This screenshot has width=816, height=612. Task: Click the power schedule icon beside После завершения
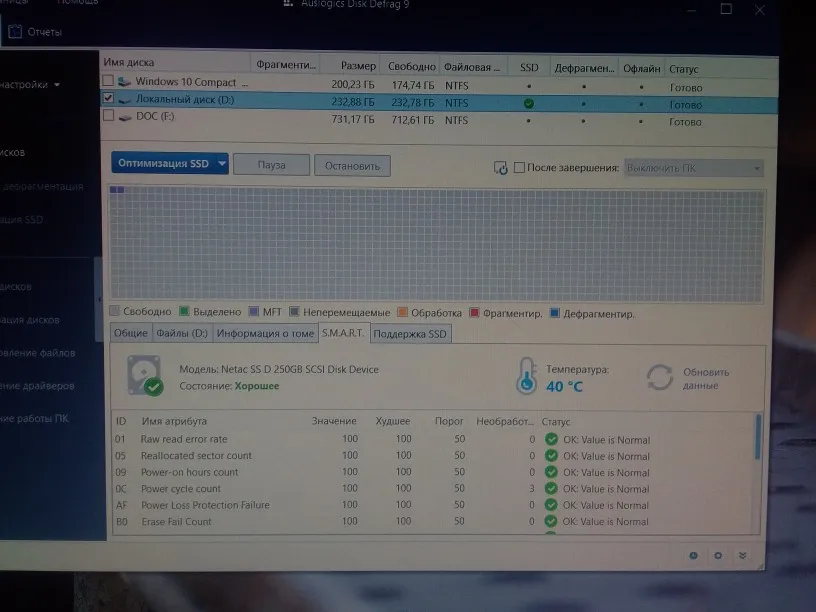coord(500,168)
